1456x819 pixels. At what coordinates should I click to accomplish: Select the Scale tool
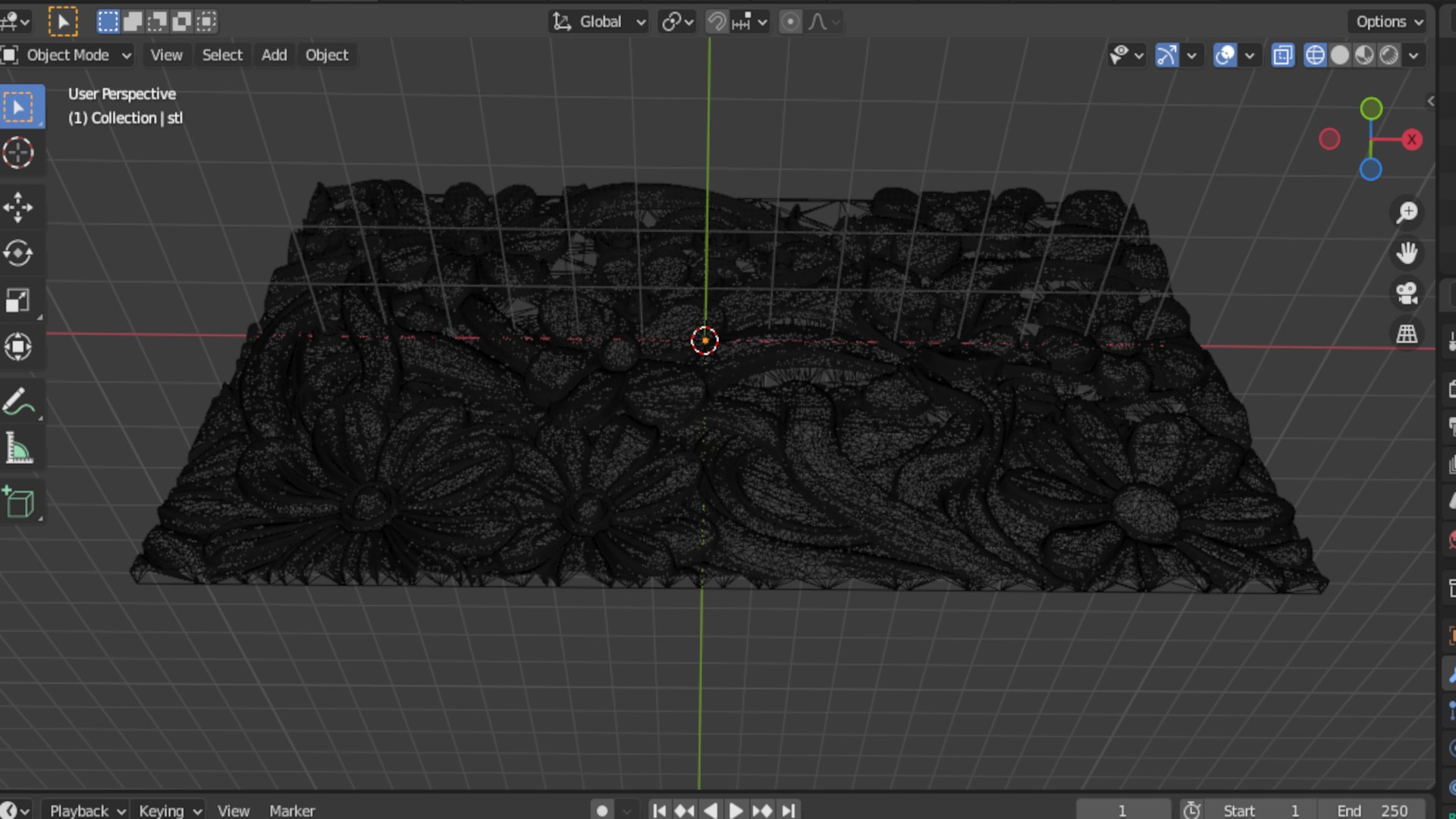(x=19, y=300)
